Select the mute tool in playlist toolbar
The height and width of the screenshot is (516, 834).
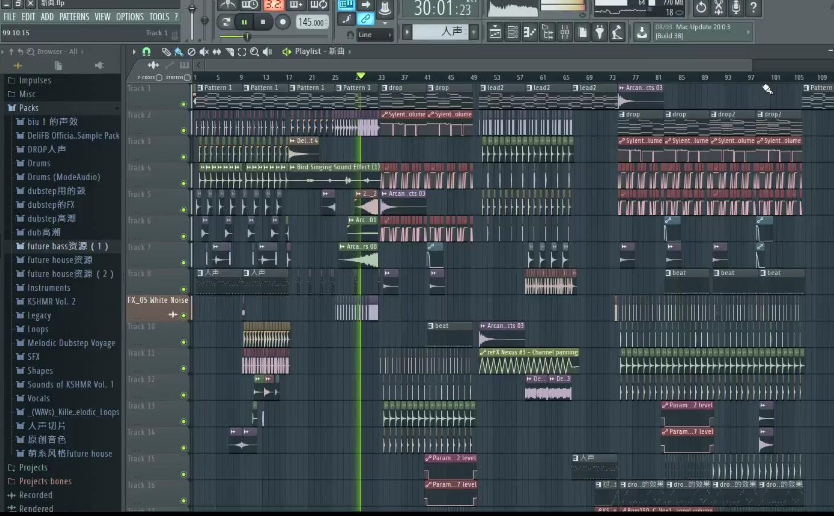pos(204,51)
